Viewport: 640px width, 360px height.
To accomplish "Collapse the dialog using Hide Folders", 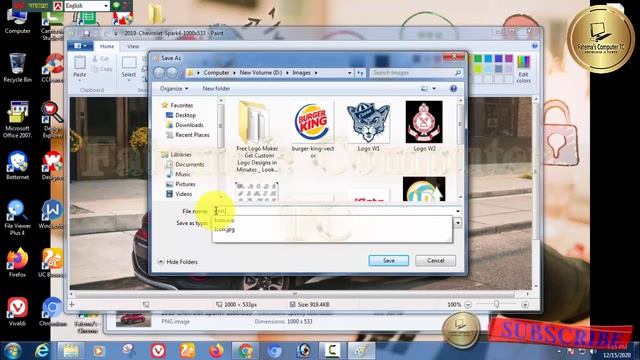I will tap(178, 262).
